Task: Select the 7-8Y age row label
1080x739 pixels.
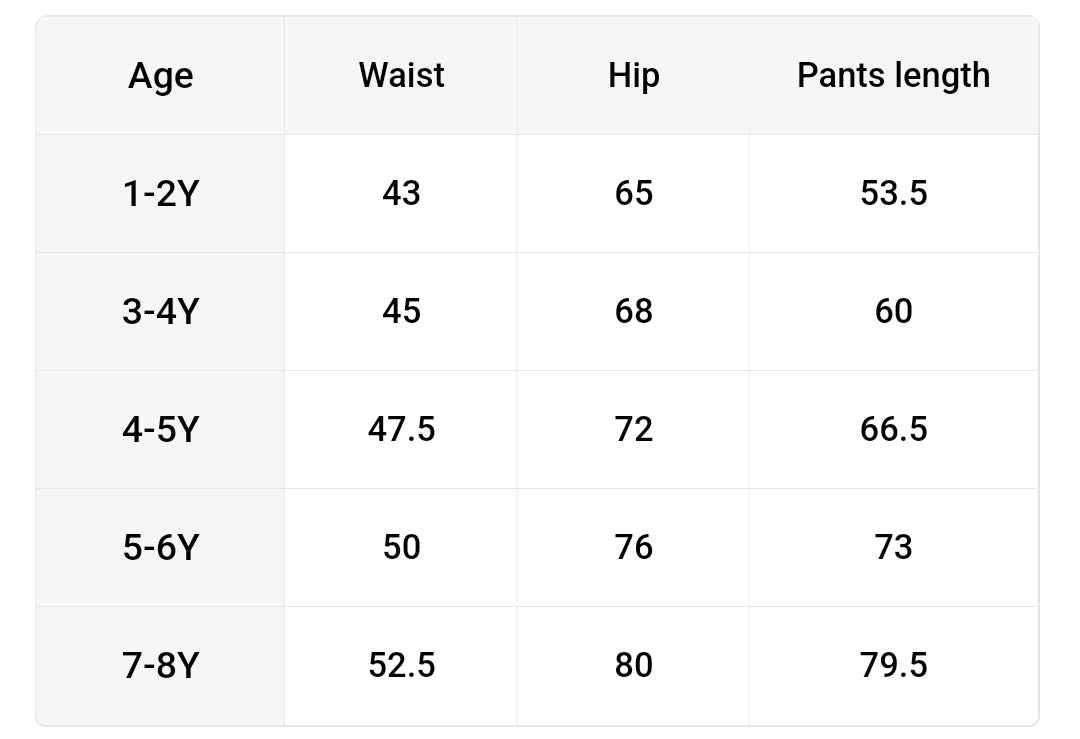Action: (x=161, y=665)
